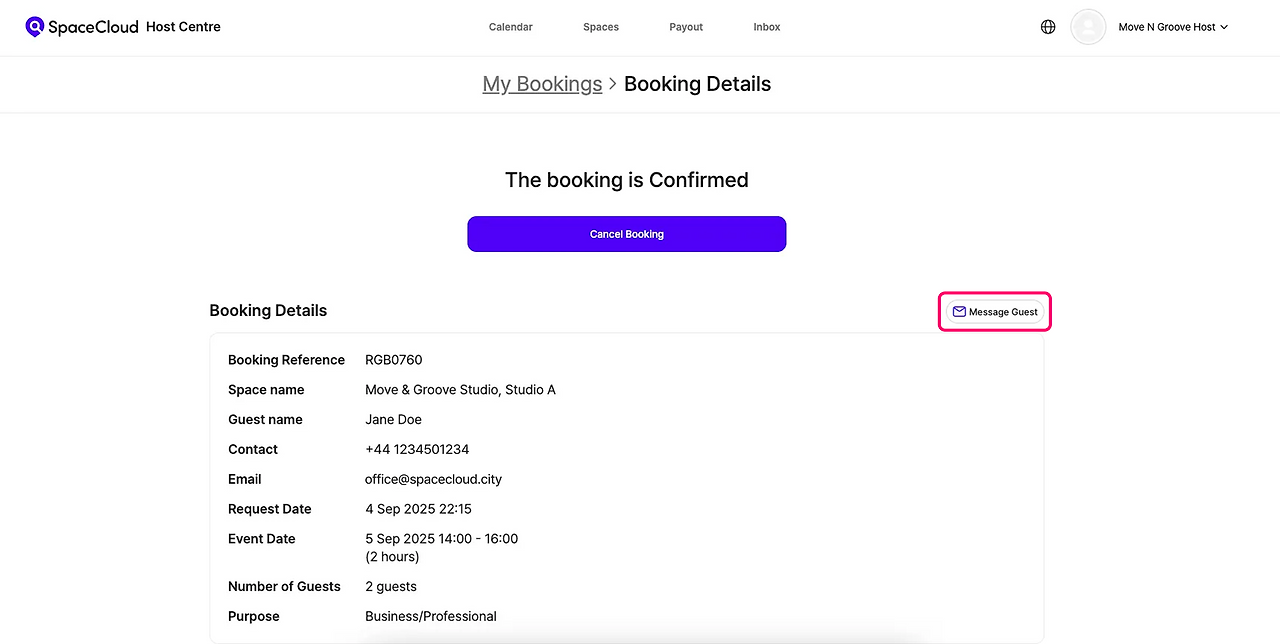Click the SpaceCloud logo pin icon
1280x644 pixels.
35,27
